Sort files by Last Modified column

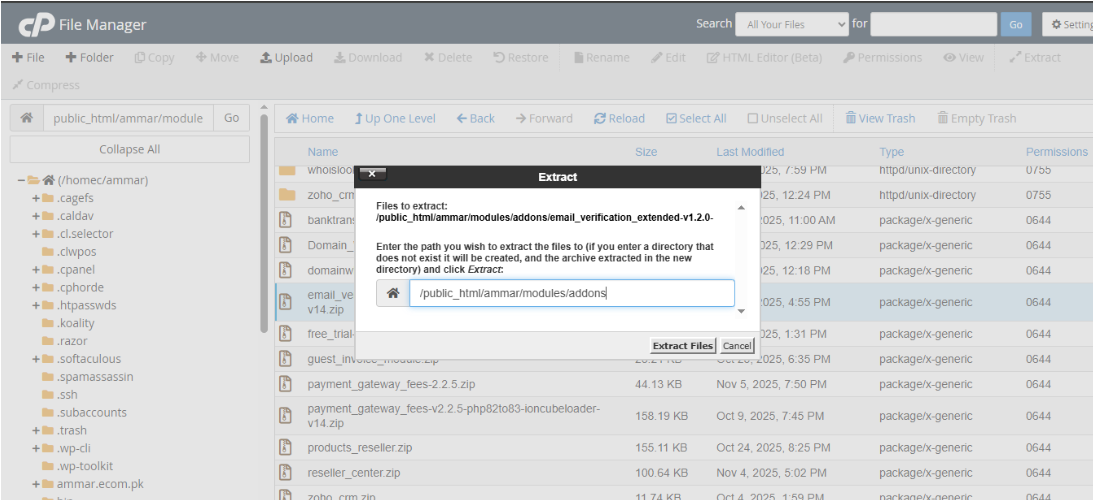pos(750,152)
